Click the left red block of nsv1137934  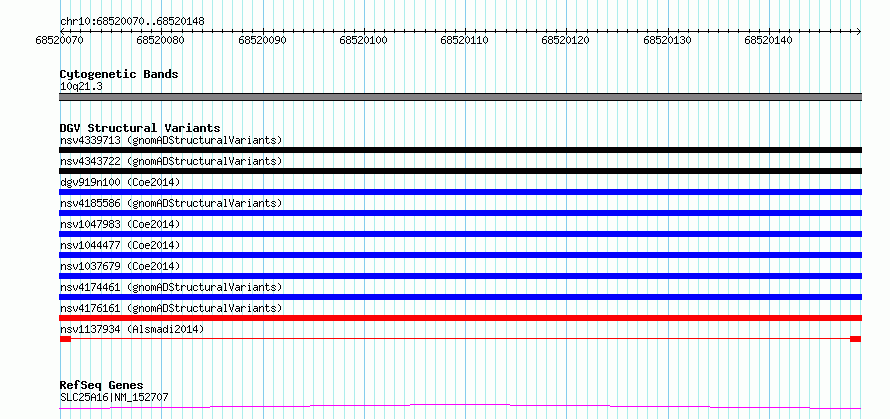pyautogui.click(x=65, y=339)
